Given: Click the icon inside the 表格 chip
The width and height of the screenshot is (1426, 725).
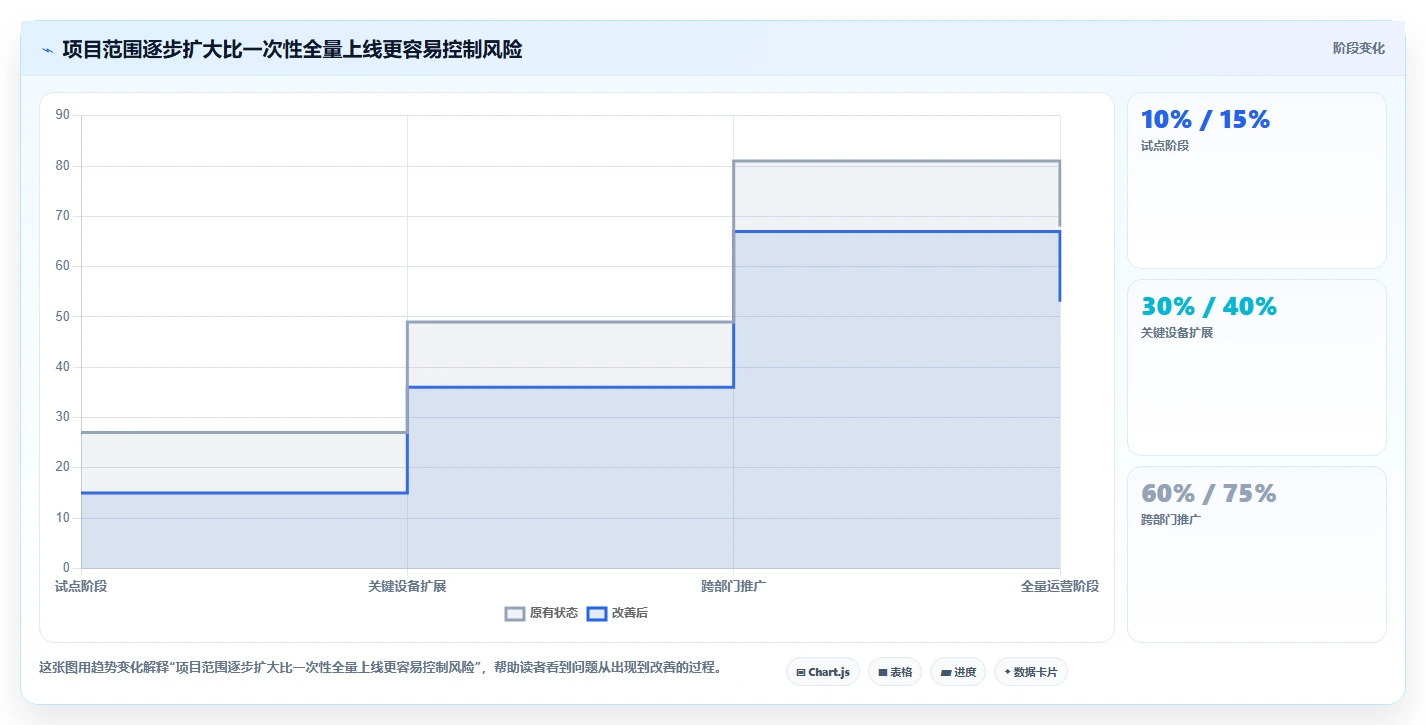Looking at the screenshot, I should point(883,673).
